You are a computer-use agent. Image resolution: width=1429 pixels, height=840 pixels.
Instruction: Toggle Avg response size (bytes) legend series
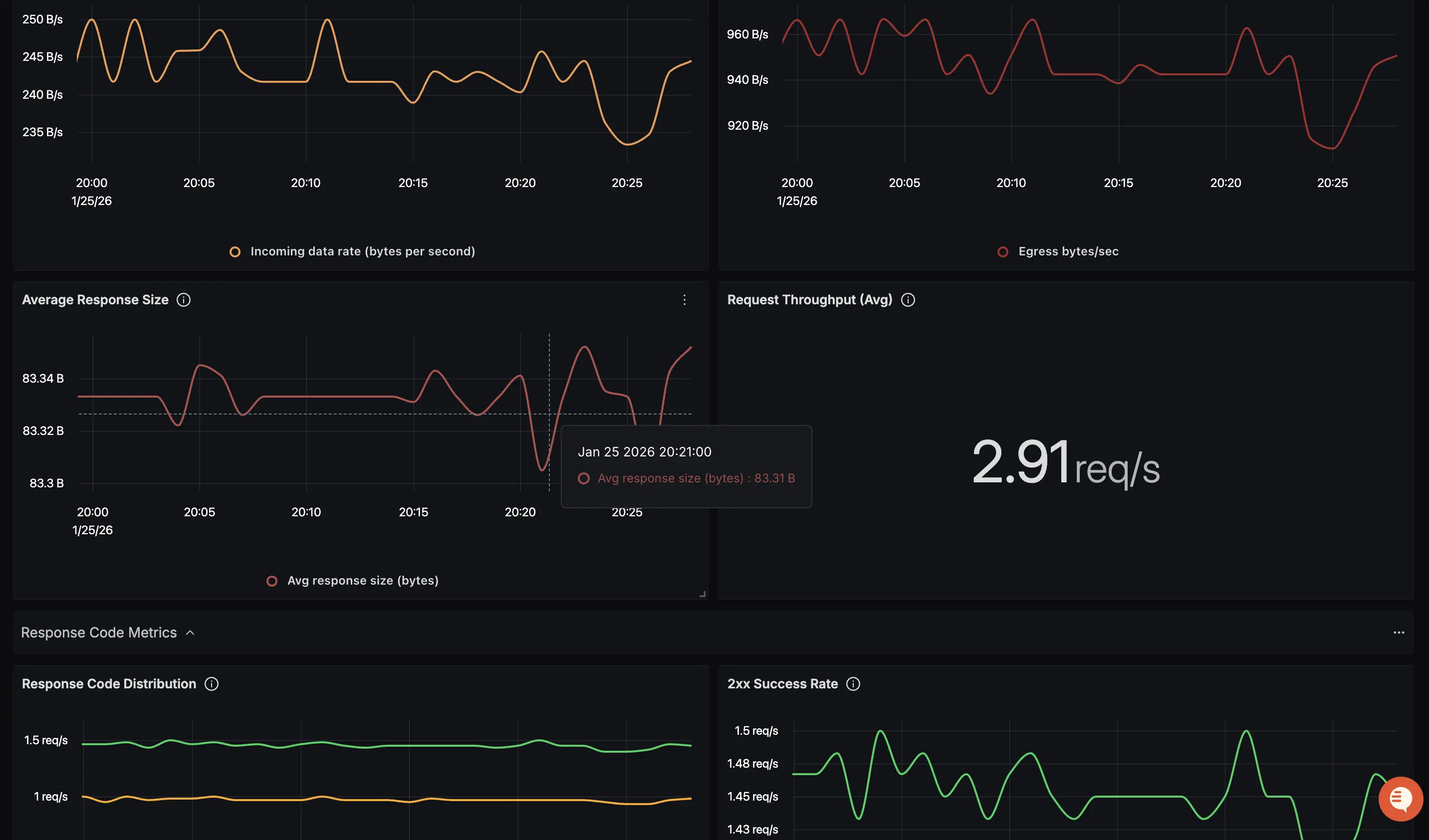[362, 581]
